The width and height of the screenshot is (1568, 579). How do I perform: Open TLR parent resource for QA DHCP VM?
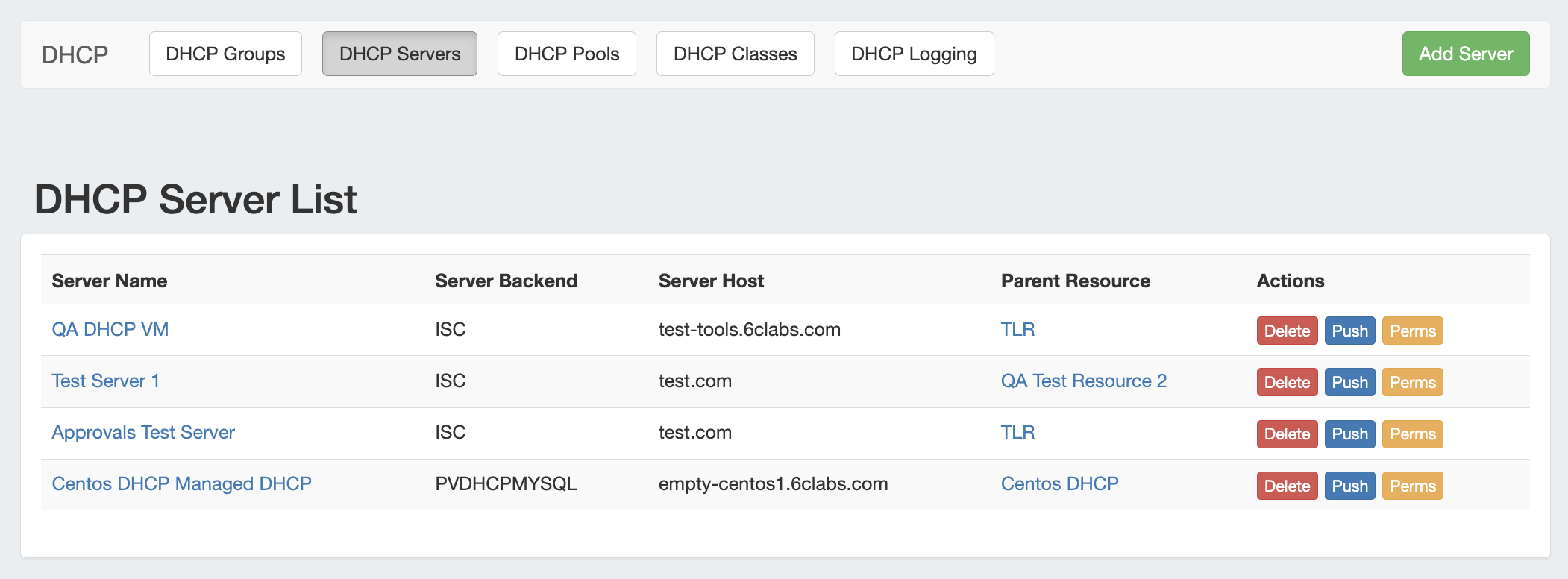(x=1017, y=330)
